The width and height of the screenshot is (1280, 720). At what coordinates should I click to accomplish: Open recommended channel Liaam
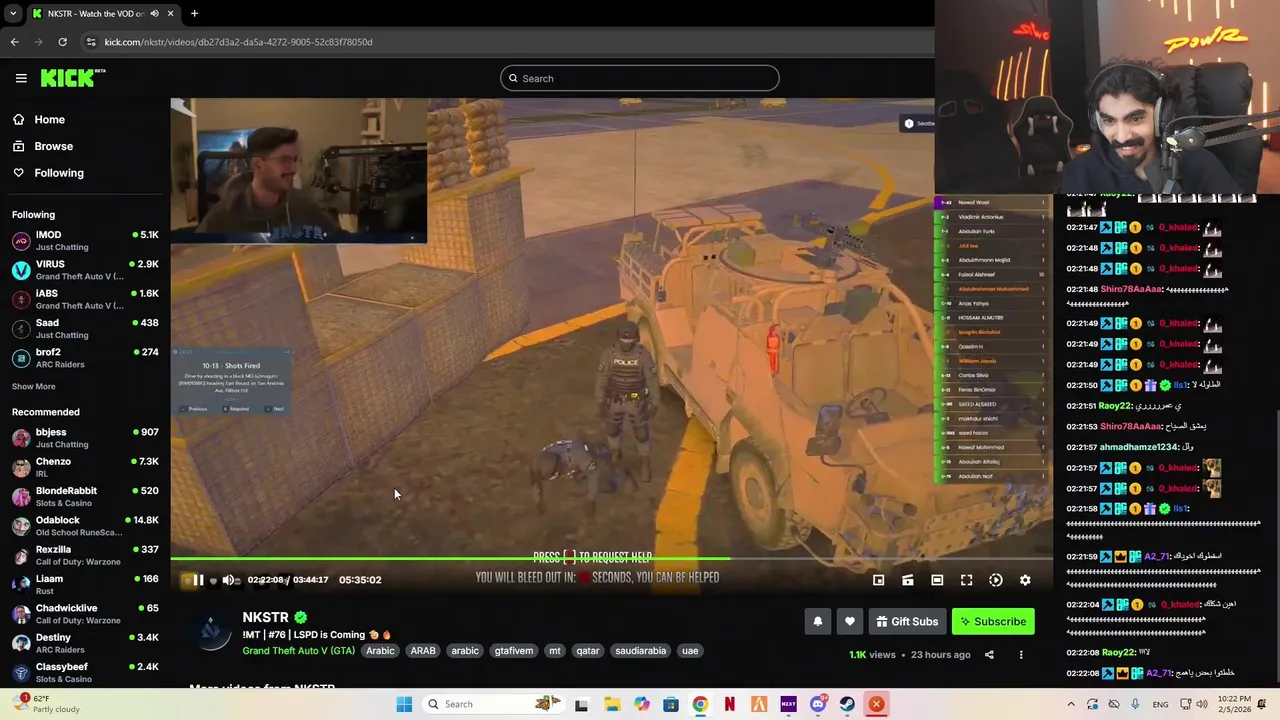(85, 584)
